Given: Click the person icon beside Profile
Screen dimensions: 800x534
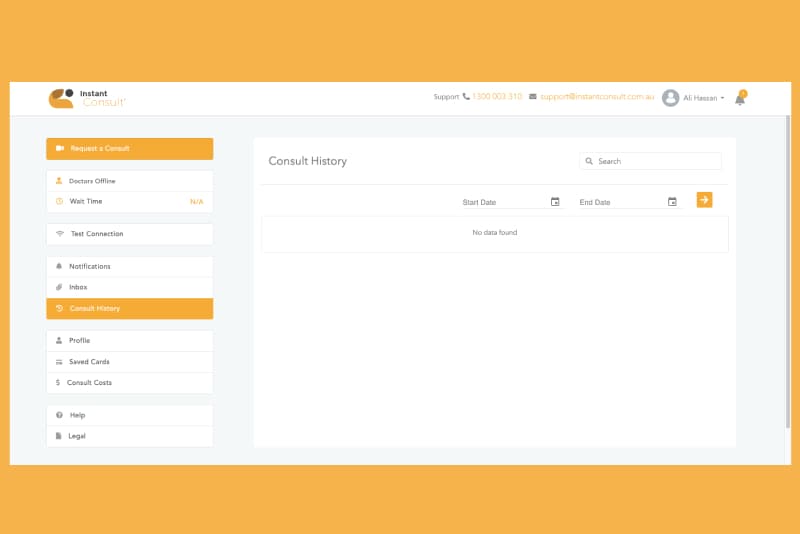Looking at the screenshot, I should click(x=59, y=340).
